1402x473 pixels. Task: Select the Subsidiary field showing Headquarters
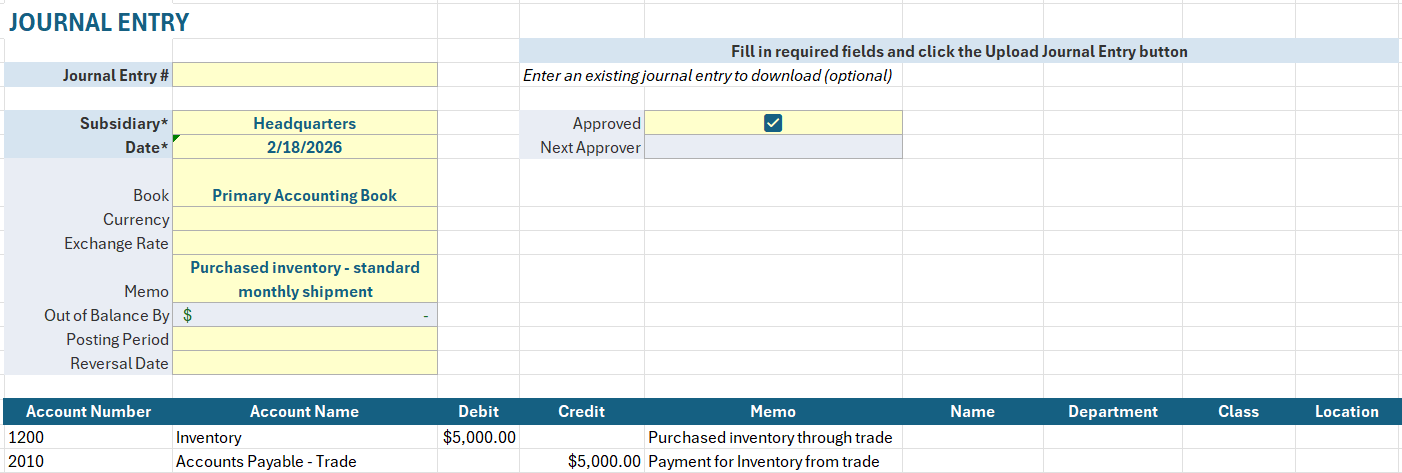coord(305,123)
